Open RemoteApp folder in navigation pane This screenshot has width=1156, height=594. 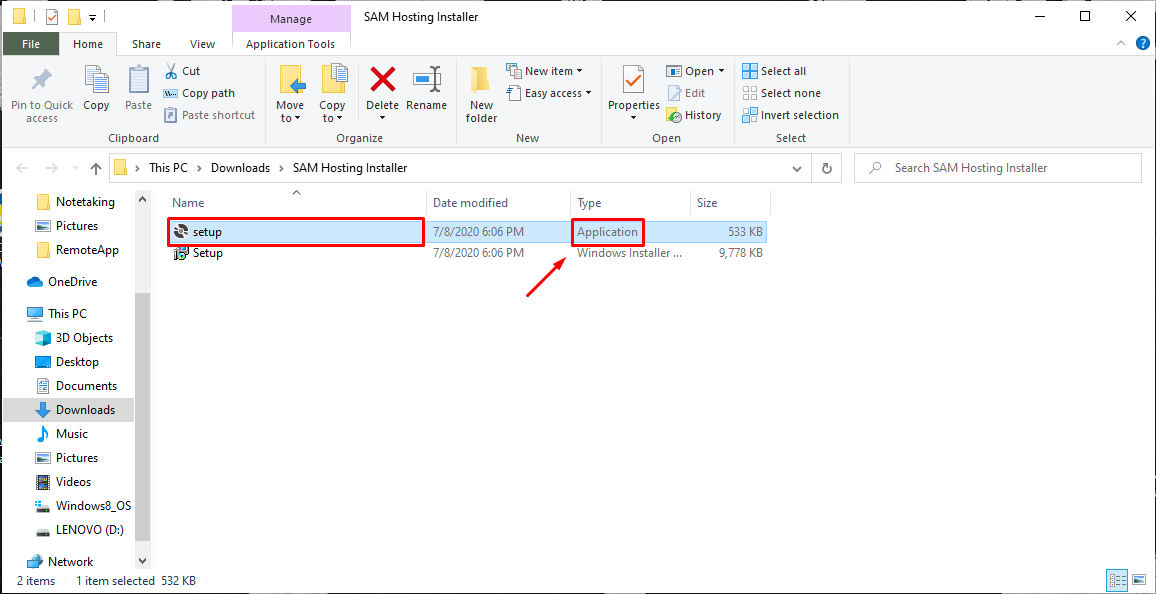[76, 250]
